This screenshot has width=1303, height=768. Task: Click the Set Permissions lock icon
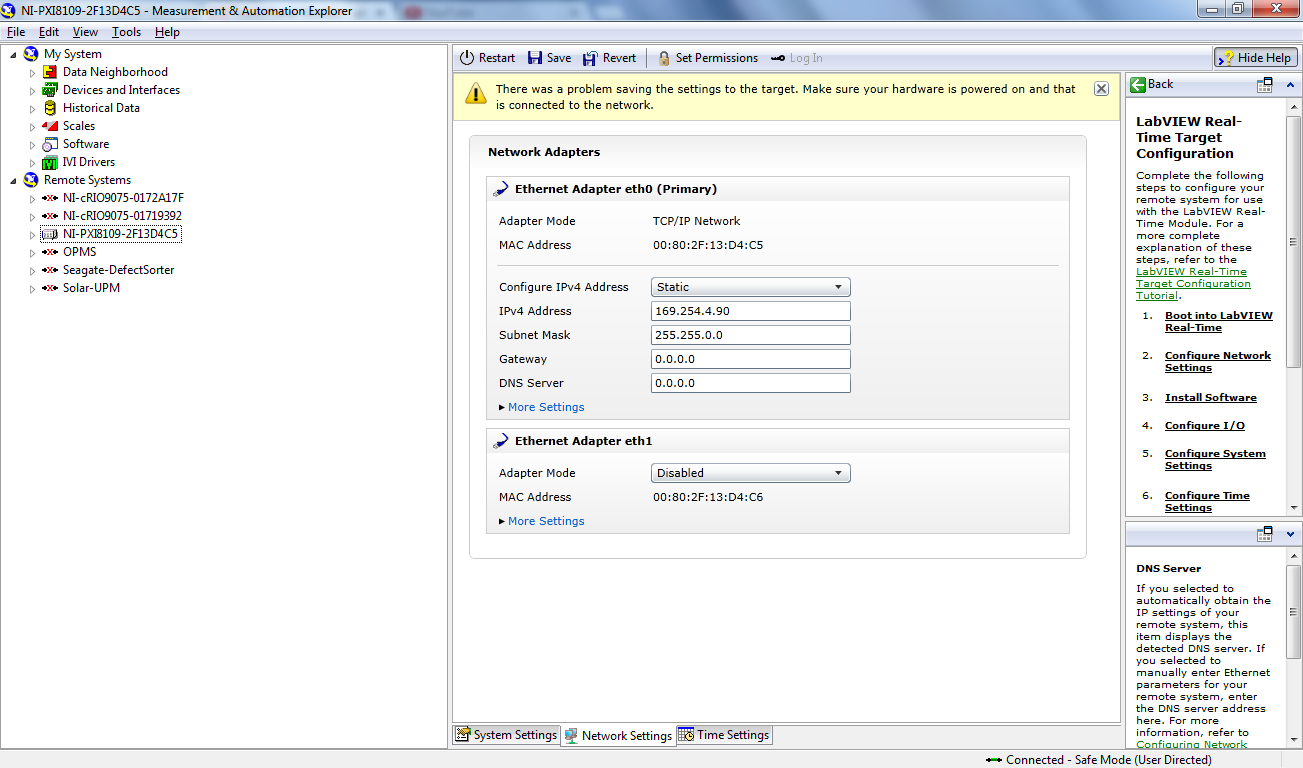(x=664, y=58)
